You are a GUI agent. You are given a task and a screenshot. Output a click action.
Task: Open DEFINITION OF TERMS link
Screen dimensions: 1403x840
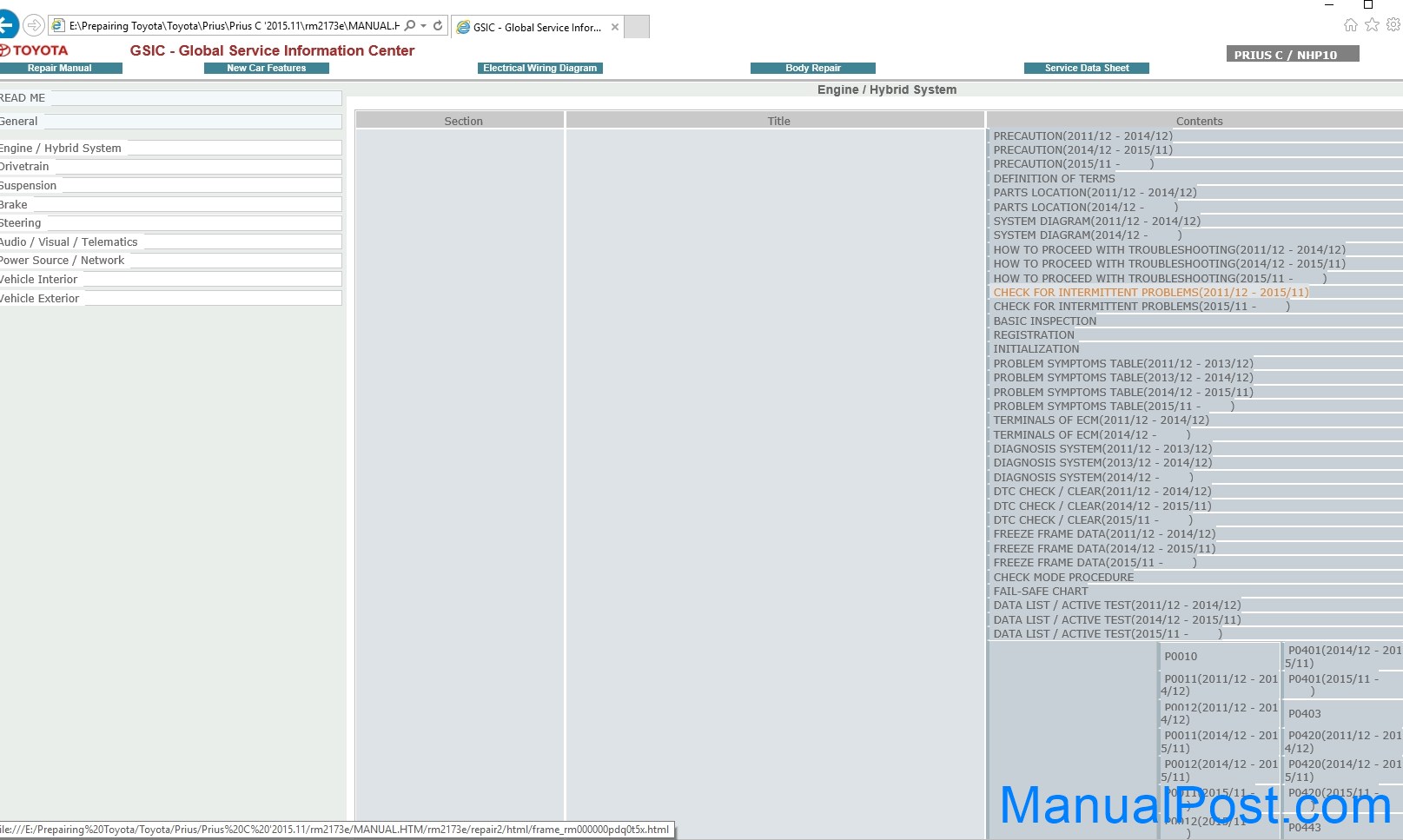coord(1054,179)
